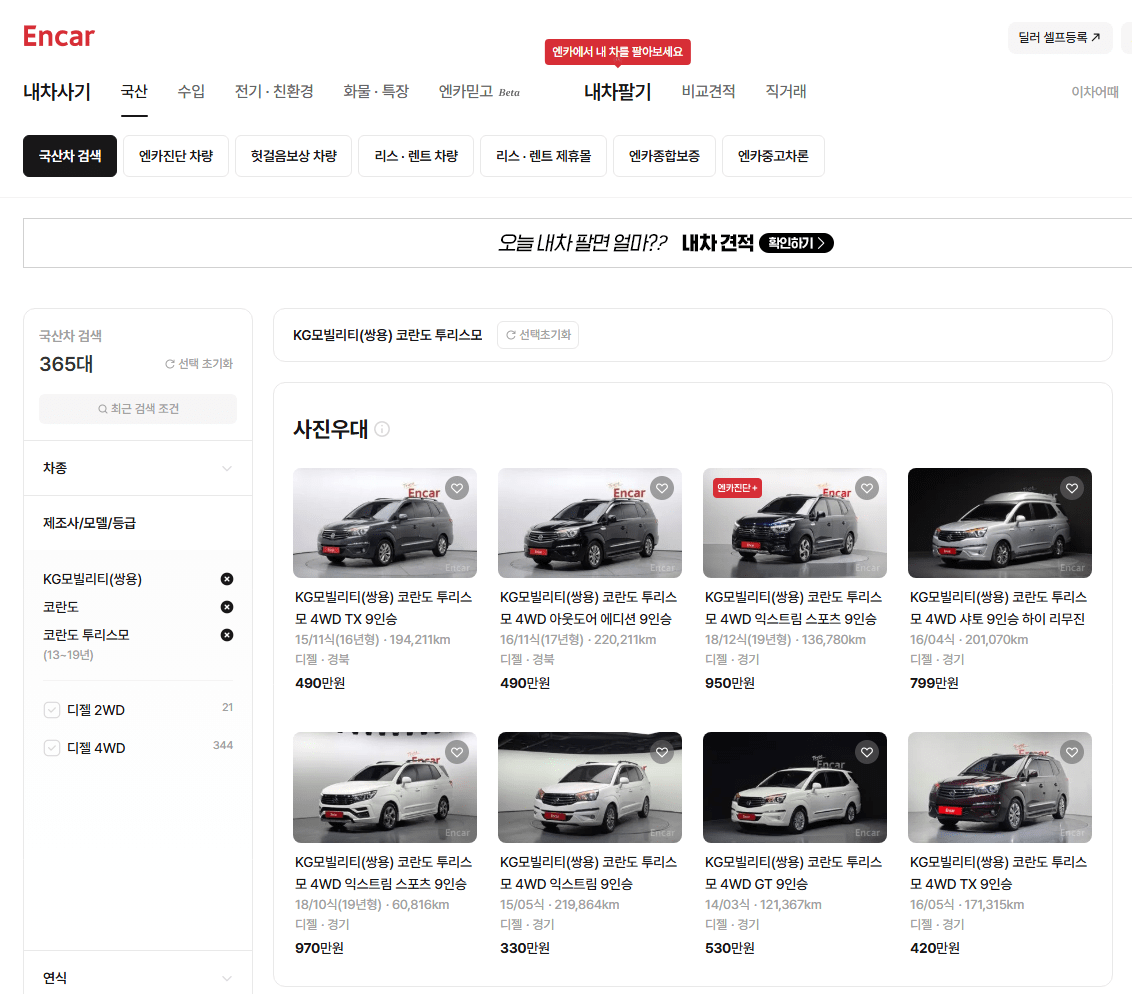
Task: Open the 15/11식 TX 9인승 car photo
Action: (385, 523)
